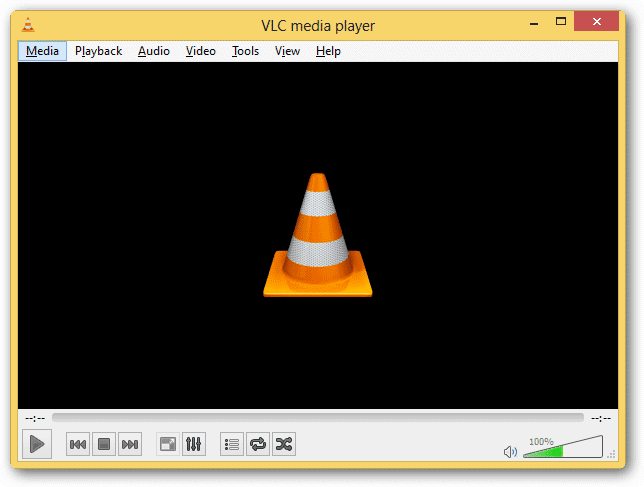644x487 pixels.
Task: Toggle random shuffle playback
Action: click(284, 444)
